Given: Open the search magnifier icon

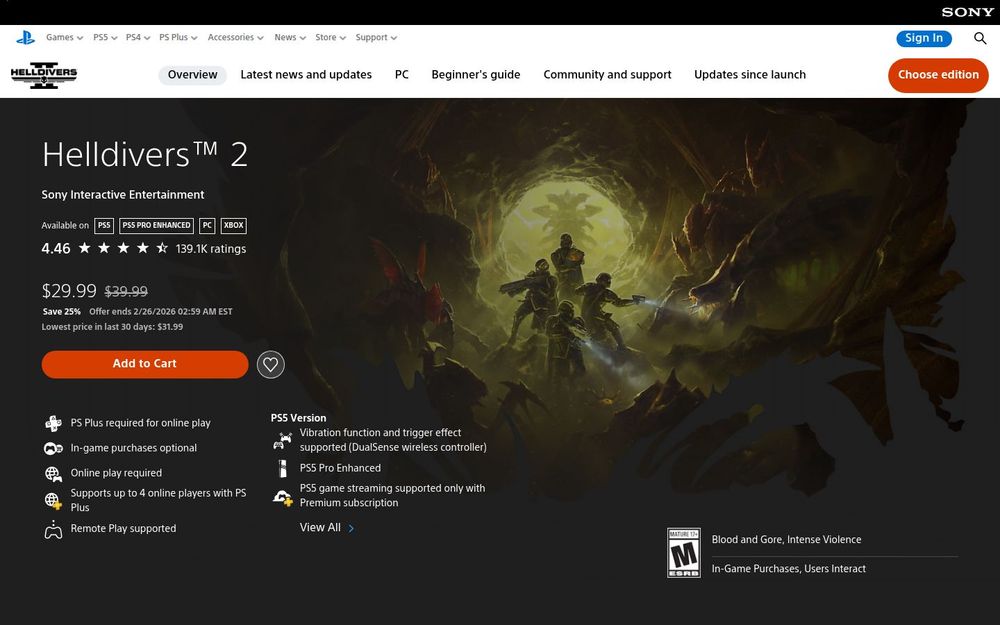Looking at the screenshot, I should (x=980, y=38).
